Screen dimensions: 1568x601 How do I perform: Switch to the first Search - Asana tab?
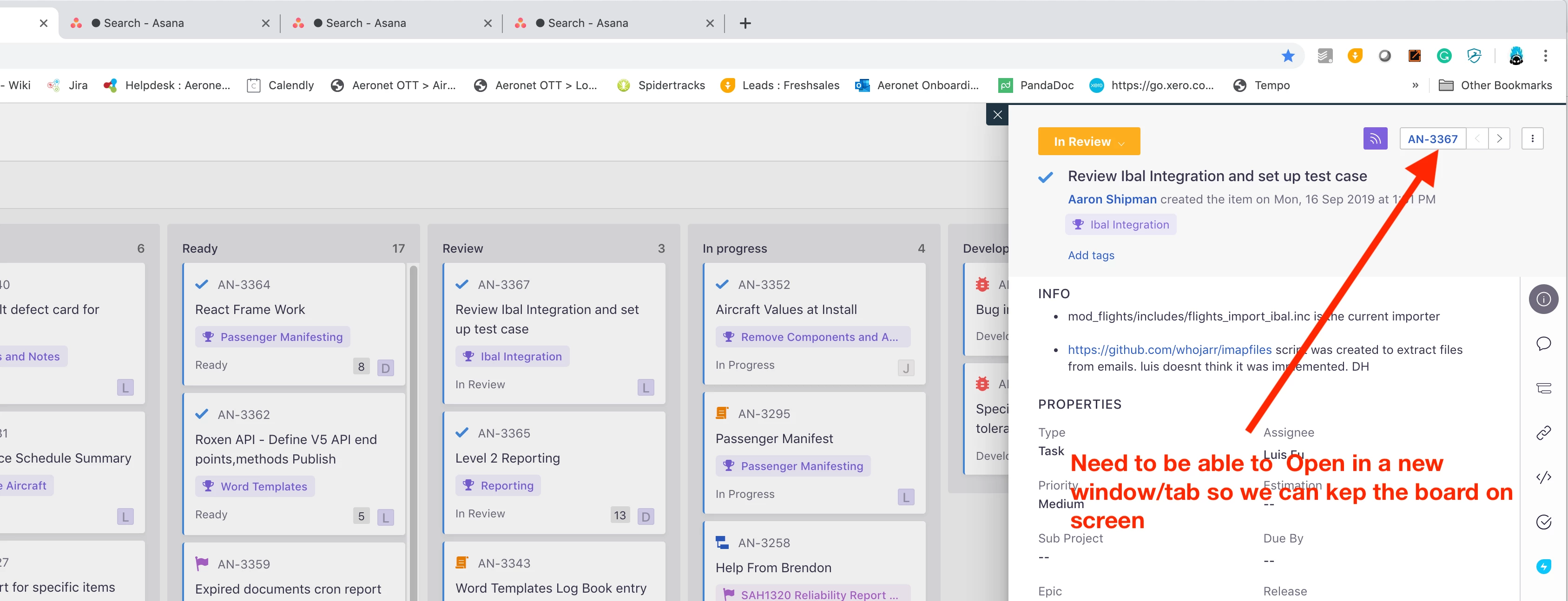tap(170, 23)
